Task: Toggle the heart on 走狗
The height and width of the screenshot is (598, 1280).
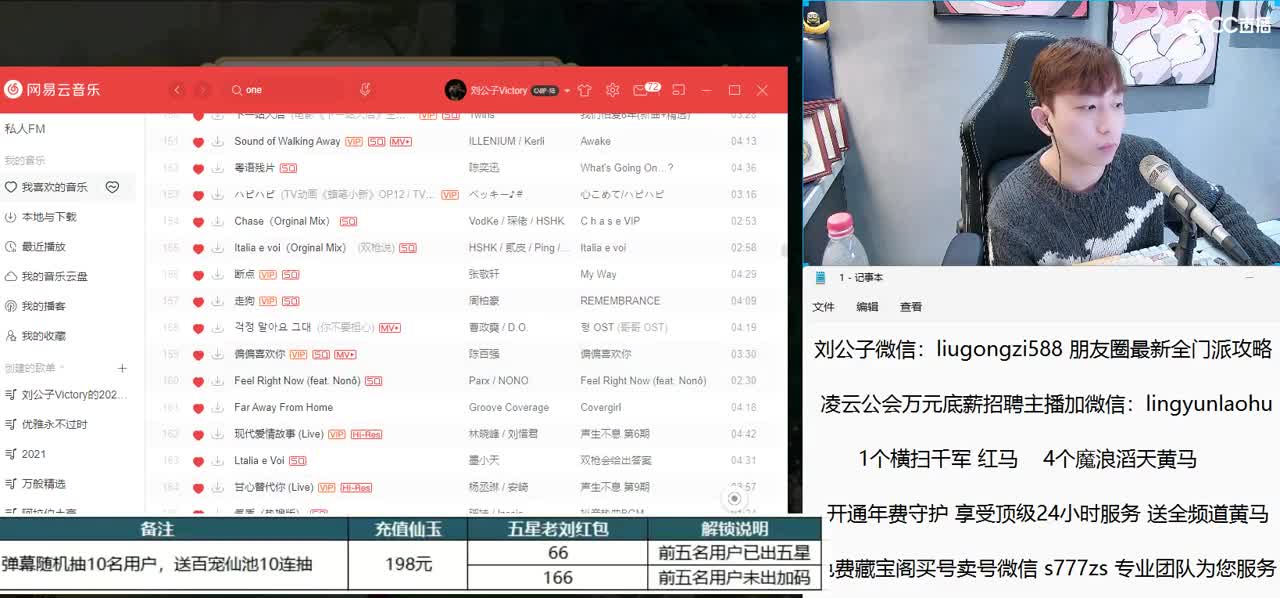Action: [x=198, y=301]
